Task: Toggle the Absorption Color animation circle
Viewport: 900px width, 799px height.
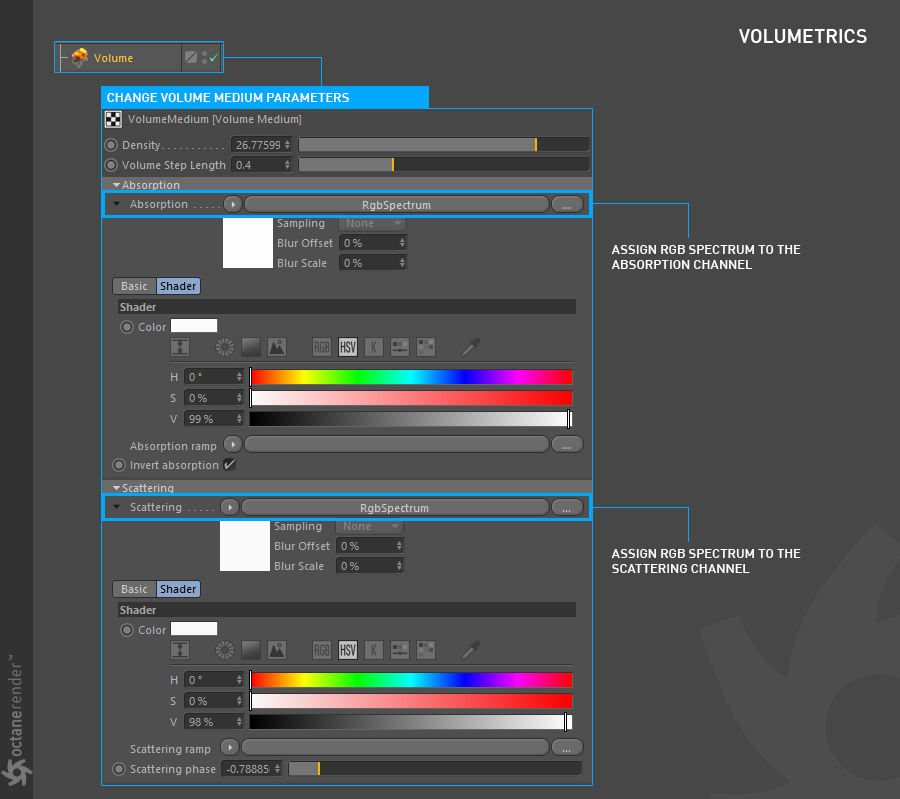Action: point(127,327)
